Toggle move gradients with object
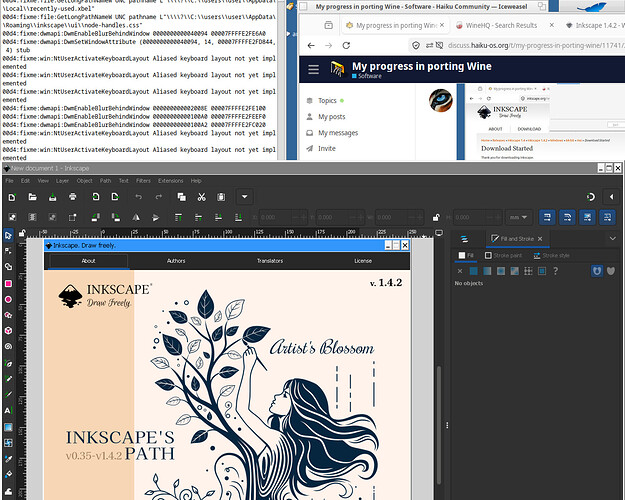This screenshot has width=625, height=500. (588, 217)
